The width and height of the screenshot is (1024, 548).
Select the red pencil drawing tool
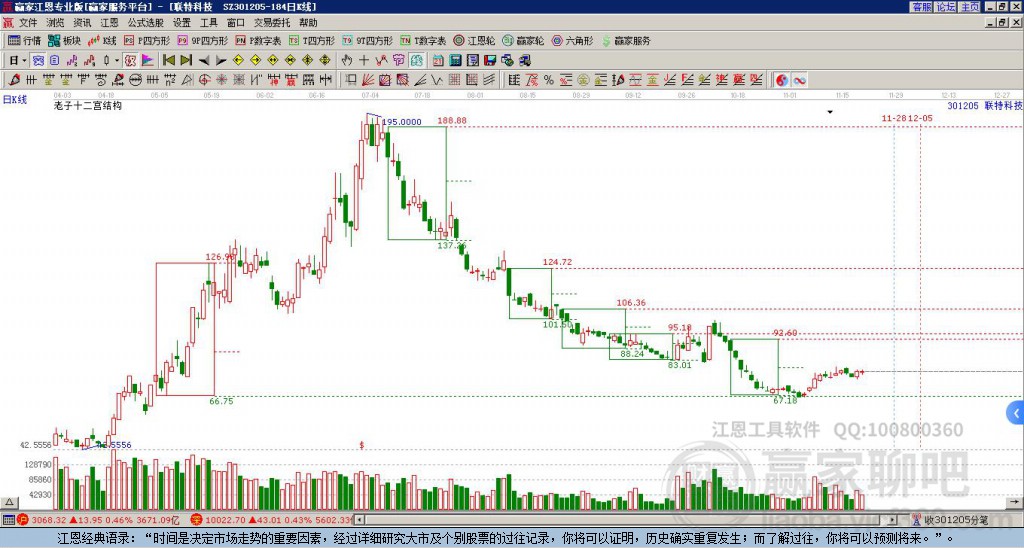pos(14,80)
